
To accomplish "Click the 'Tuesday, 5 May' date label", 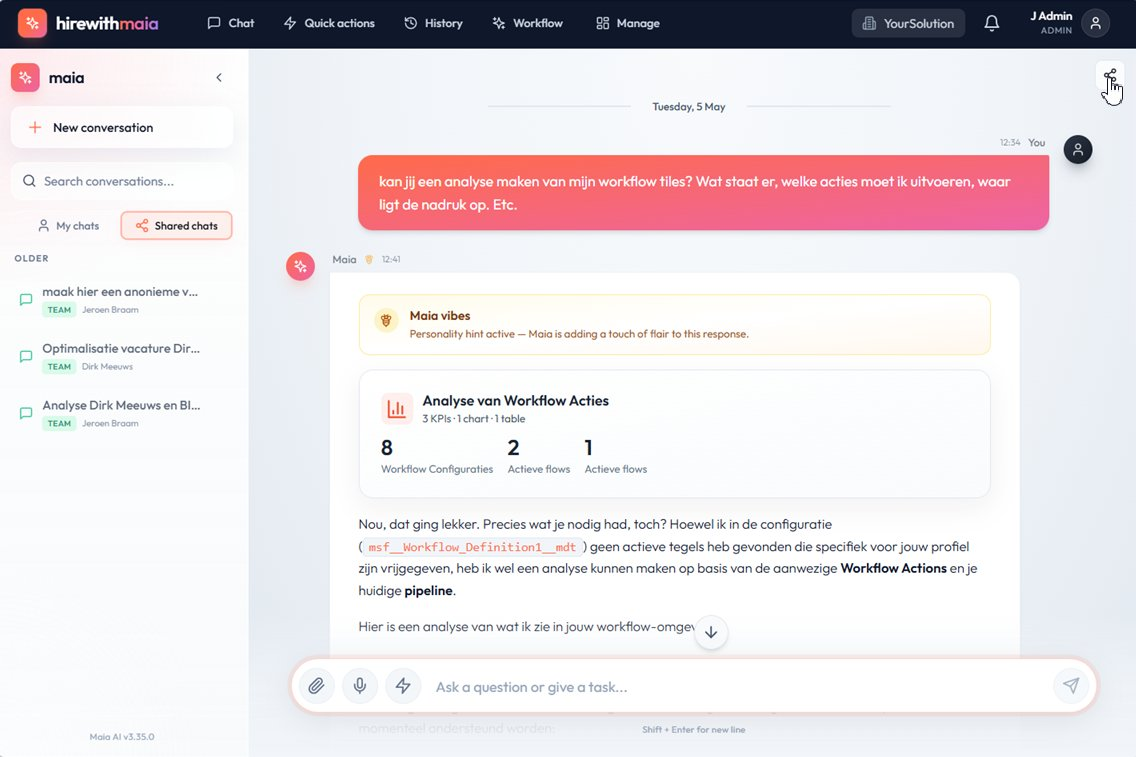I will [688, 106].
